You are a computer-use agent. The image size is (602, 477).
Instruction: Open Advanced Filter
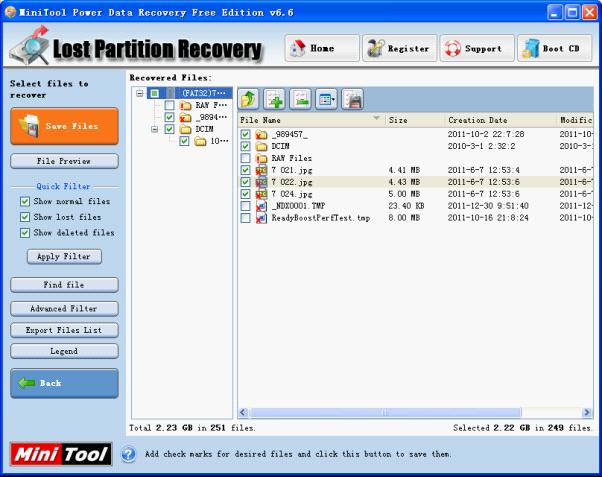[64, 308]
